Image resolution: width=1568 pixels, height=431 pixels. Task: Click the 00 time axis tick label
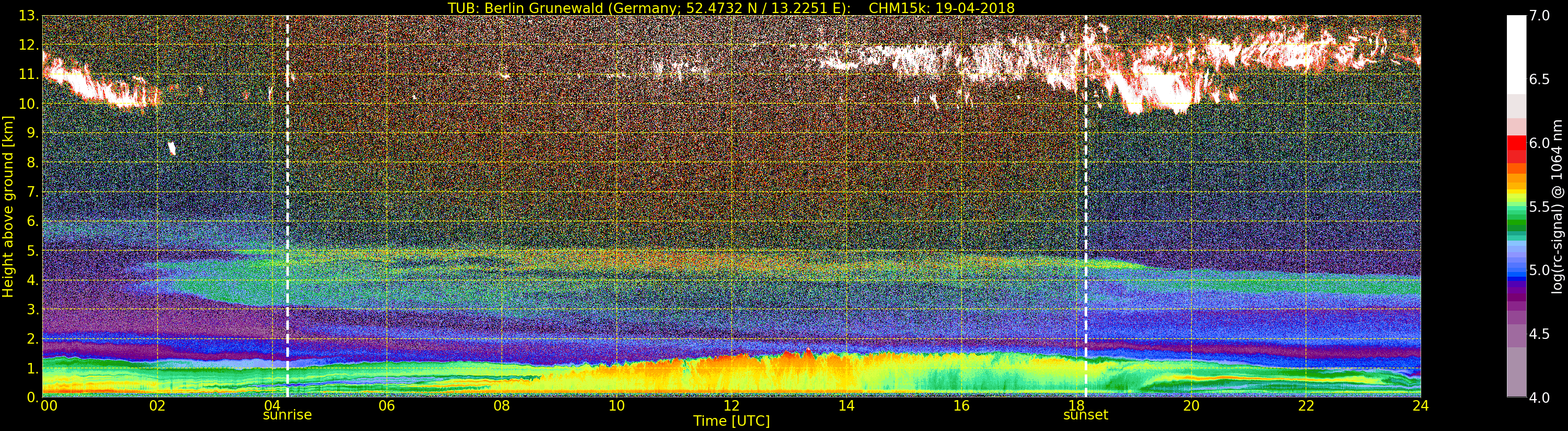[49, 406]
